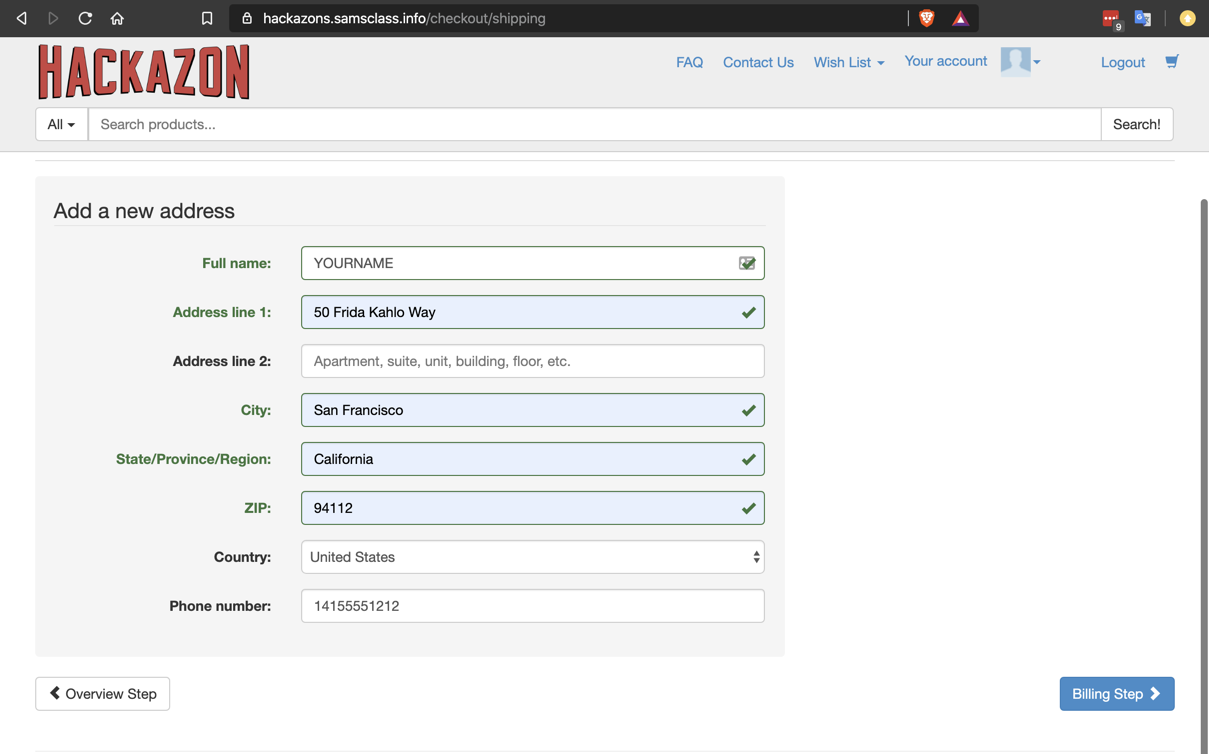Viewport: 1209px width, 754px height.
Task: Open the Wish List dropdown menu
Action: point(848,62)
